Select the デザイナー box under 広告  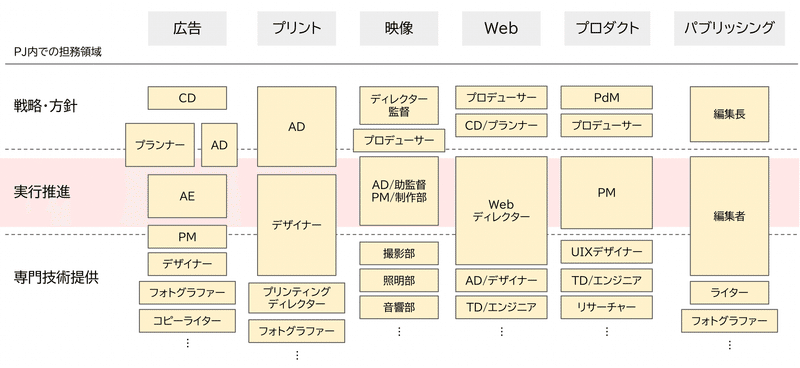187,264
